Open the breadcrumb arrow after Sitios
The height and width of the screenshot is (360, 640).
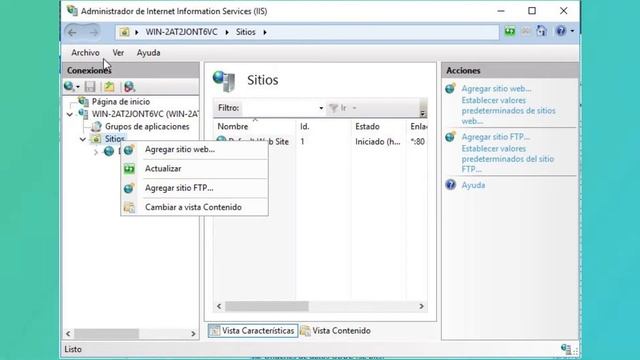point(265,32)
